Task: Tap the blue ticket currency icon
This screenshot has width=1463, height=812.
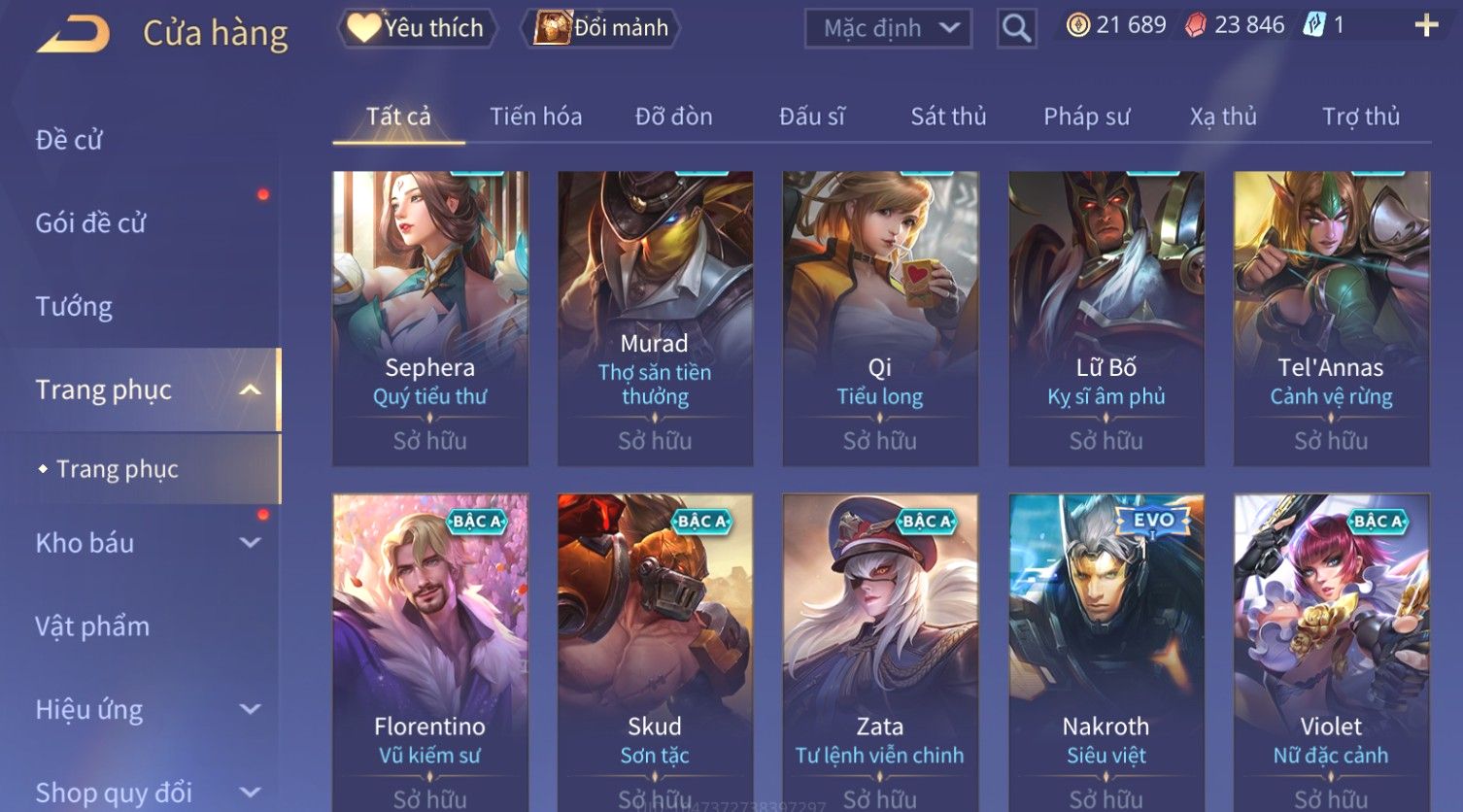Action: [x=1313, y=25]
